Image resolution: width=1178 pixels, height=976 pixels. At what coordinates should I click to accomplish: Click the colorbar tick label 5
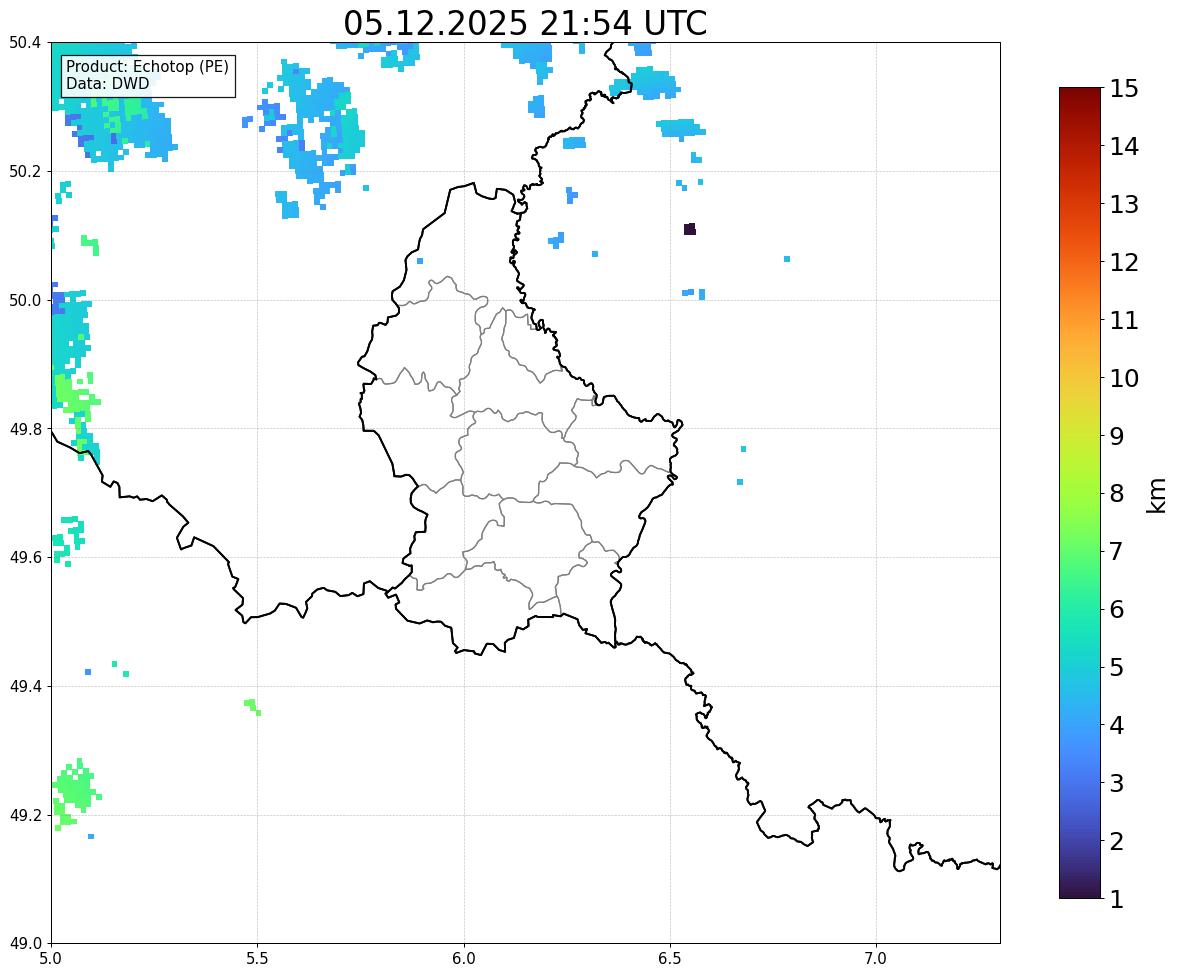click(1117, 667)
